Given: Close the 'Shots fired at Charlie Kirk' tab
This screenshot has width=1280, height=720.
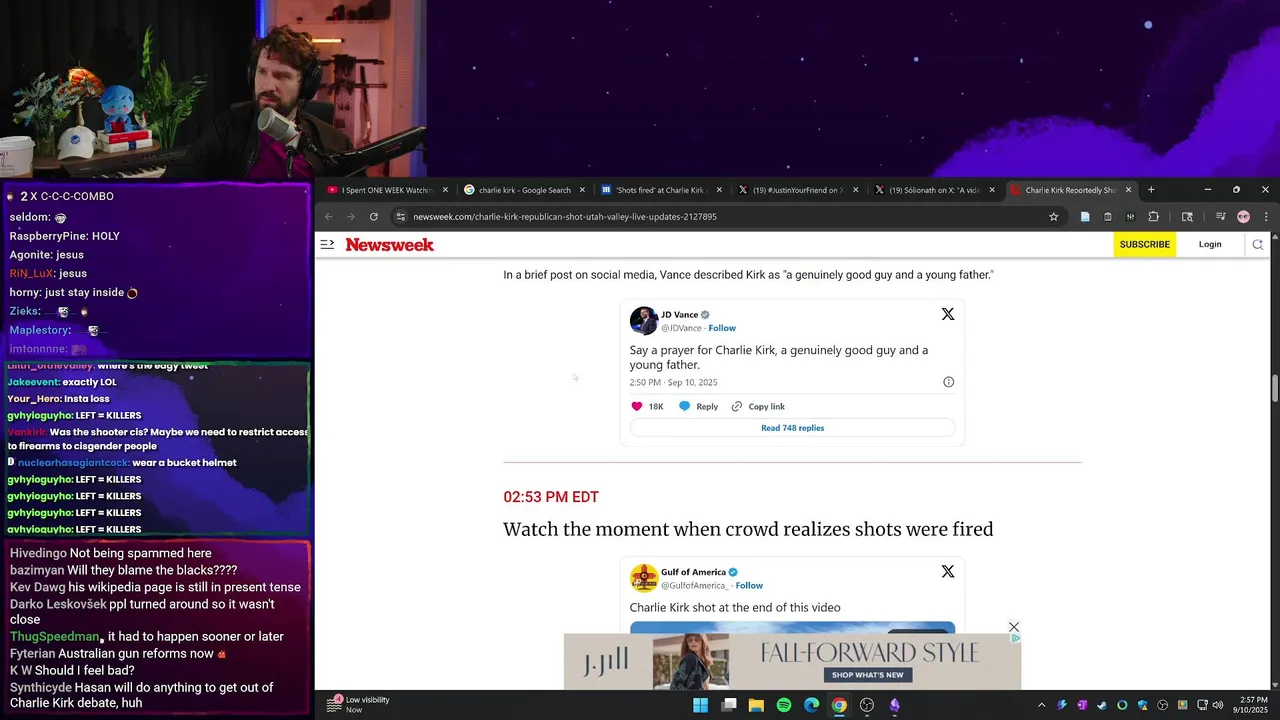Looking at the screenshot, I should [x=718, y=190].
